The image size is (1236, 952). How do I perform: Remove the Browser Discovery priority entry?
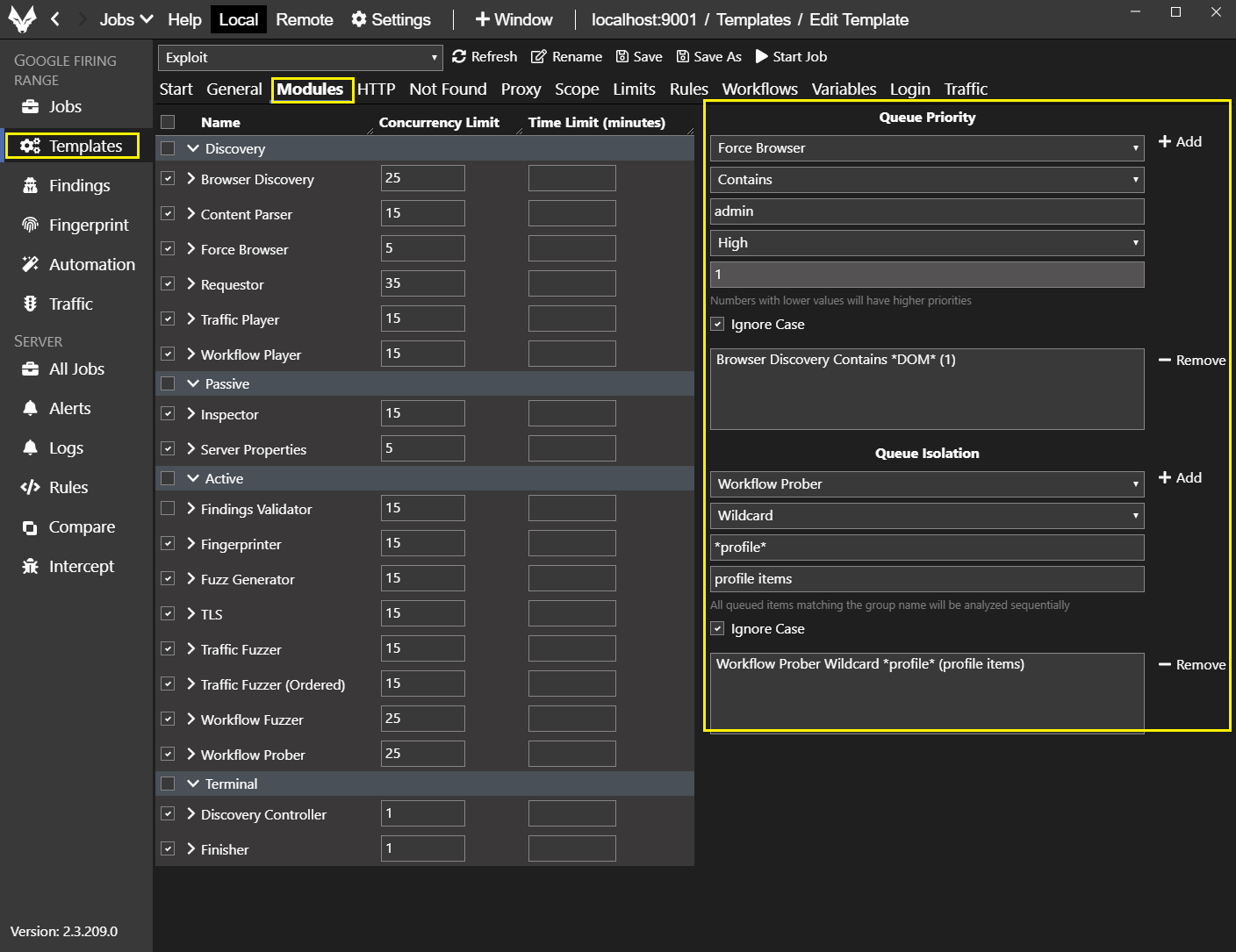[x=1191, y=361]
